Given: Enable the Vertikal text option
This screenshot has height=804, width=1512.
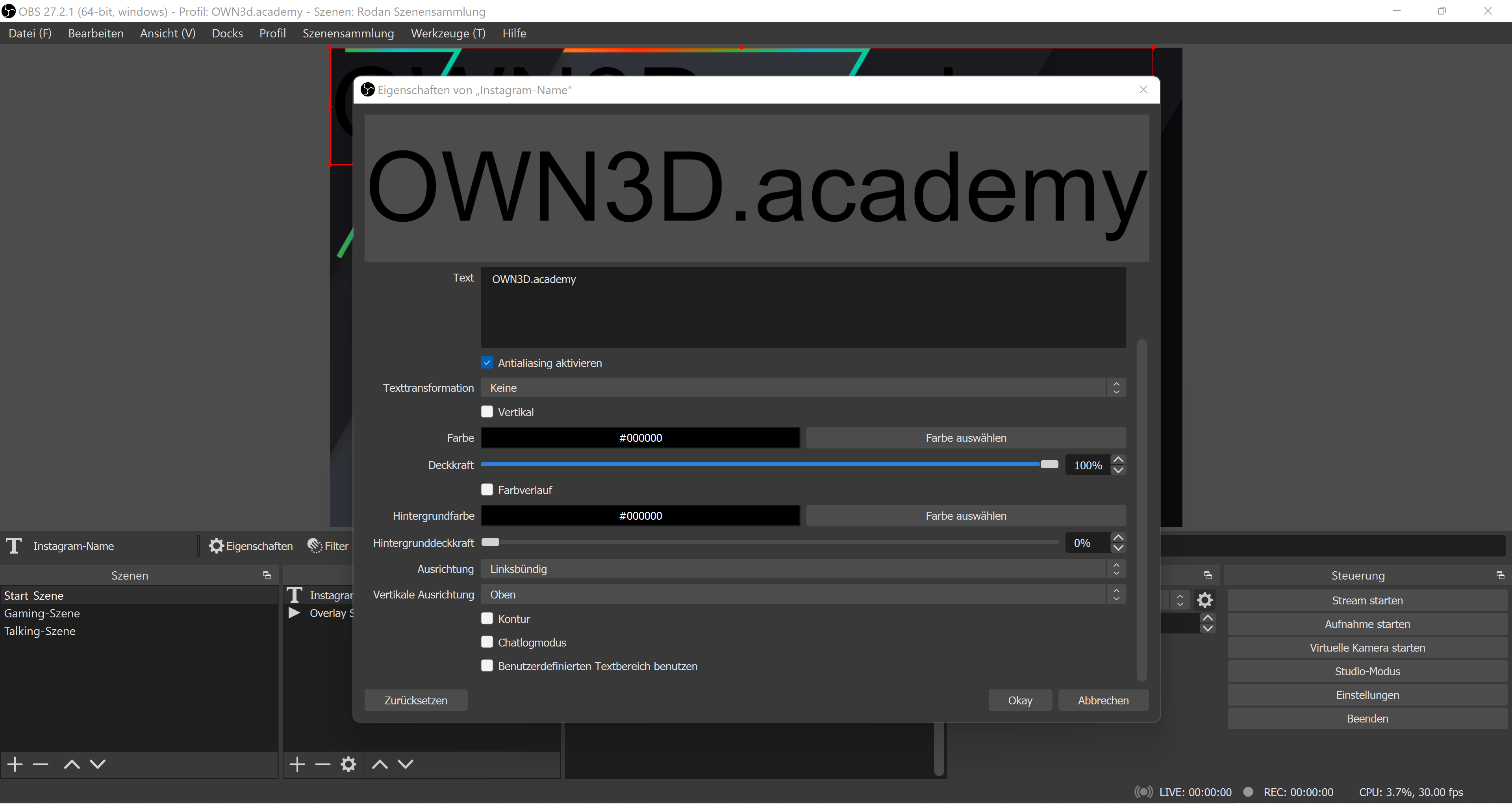Looking at the screenshot, I should click(487, 411).
